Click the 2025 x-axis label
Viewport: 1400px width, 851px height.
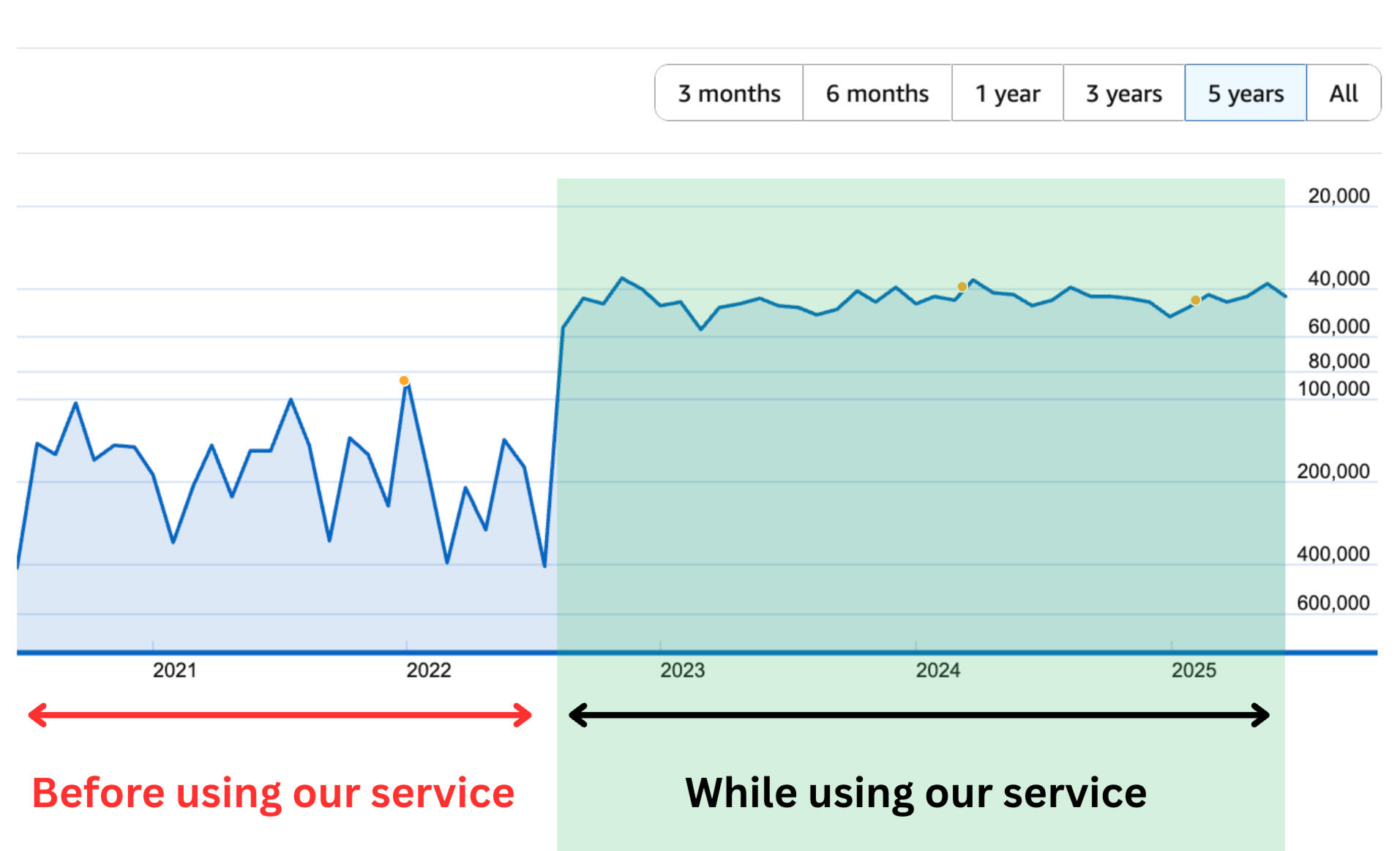pyautogui.click(x=1193, y=670)
